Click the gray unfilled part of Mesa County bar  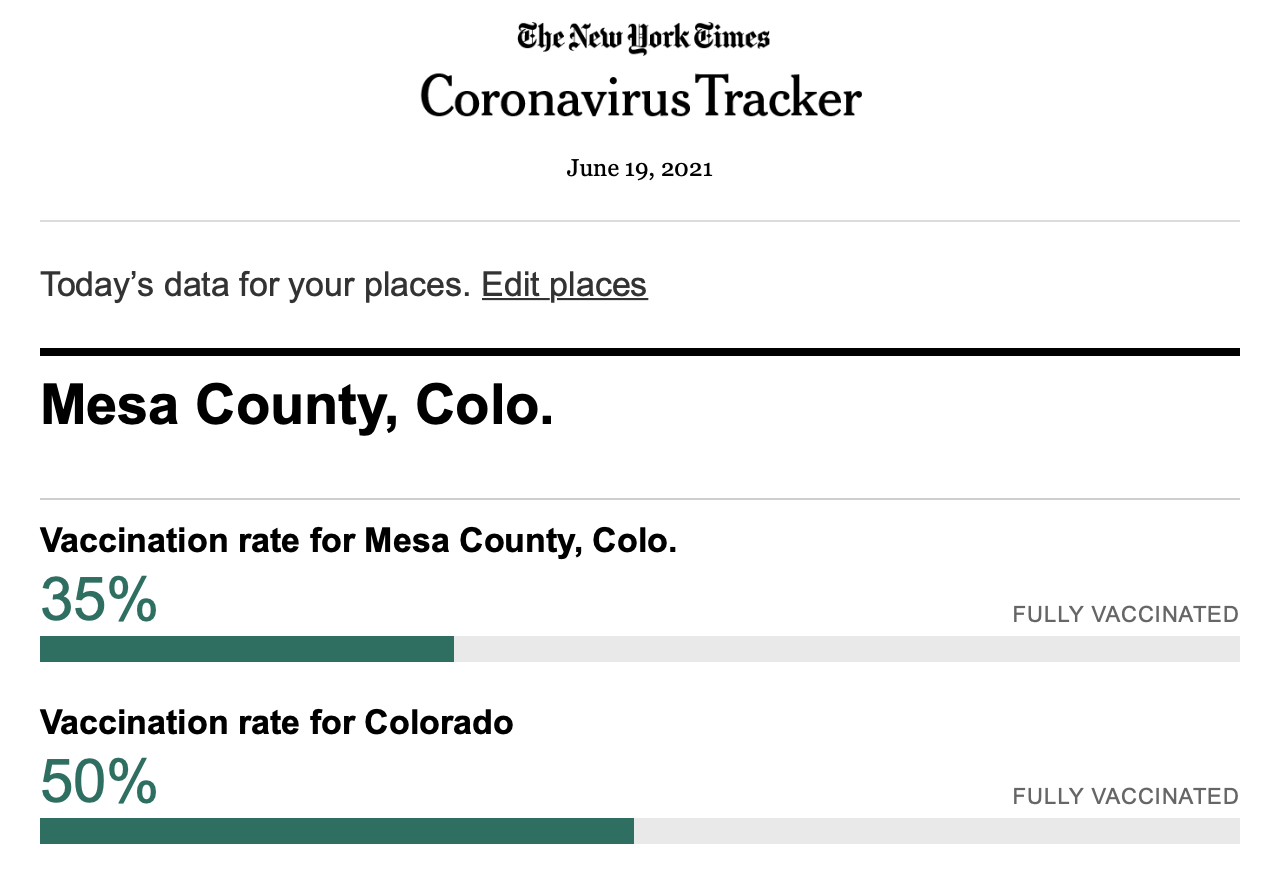847,649
